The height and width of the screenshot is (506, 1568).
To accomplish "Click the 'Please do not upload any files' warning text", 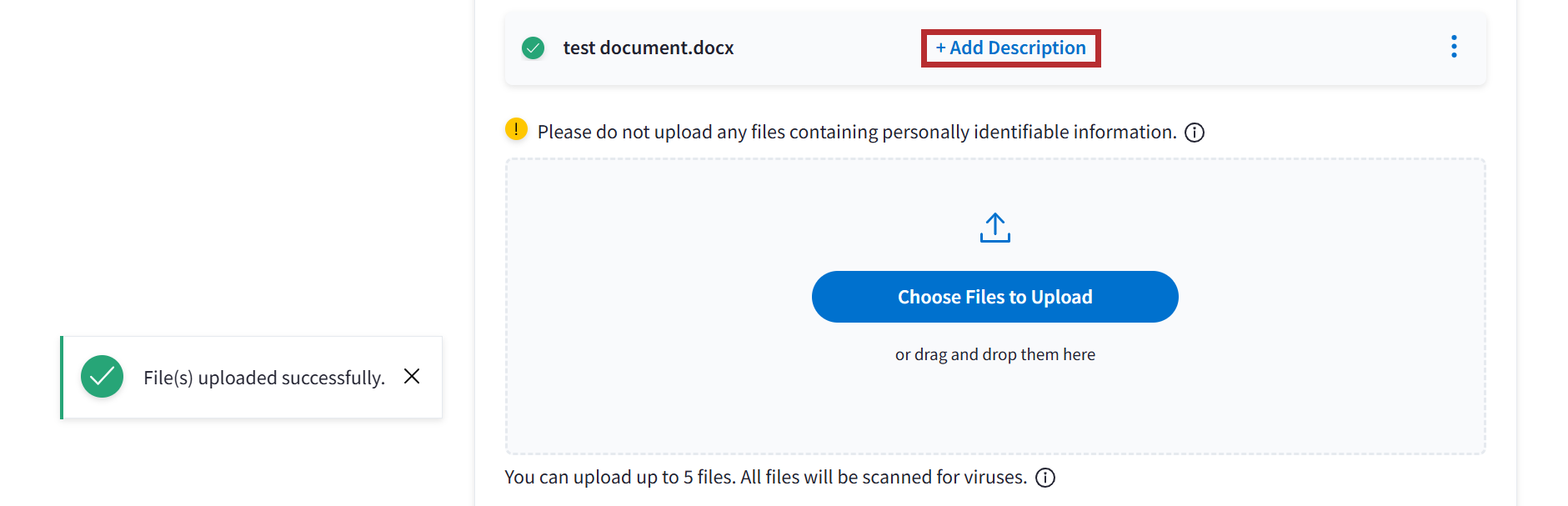I will pos(856,133).
